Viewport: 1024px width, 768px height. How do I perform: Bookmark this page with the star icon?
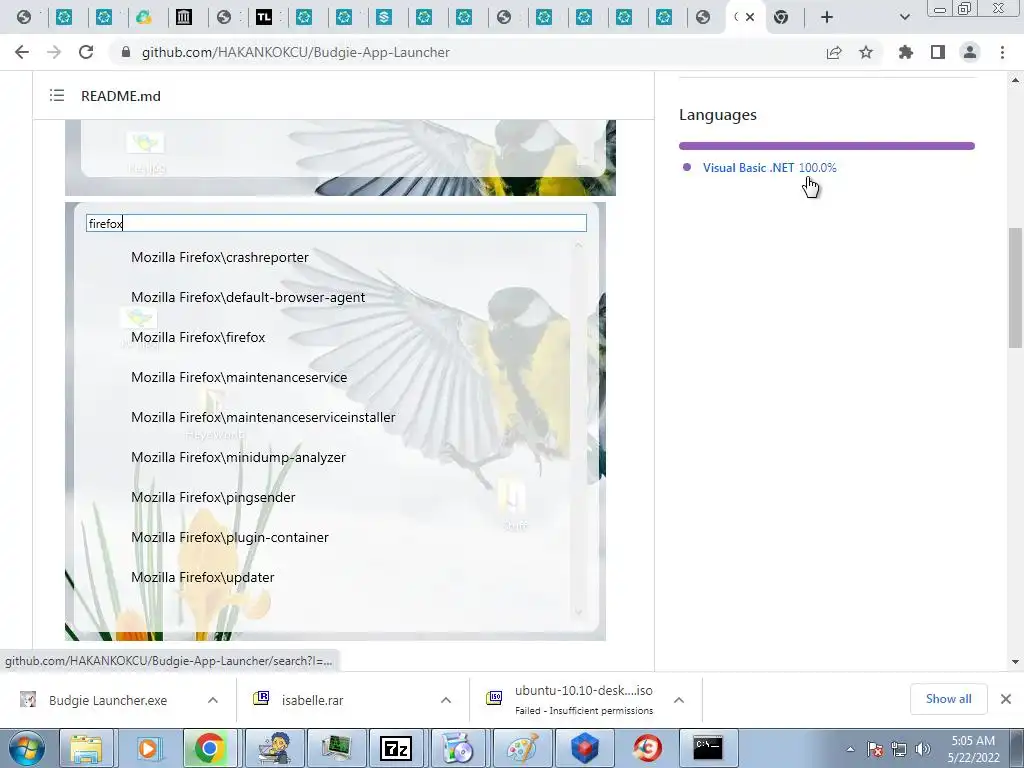coord(866,52)
